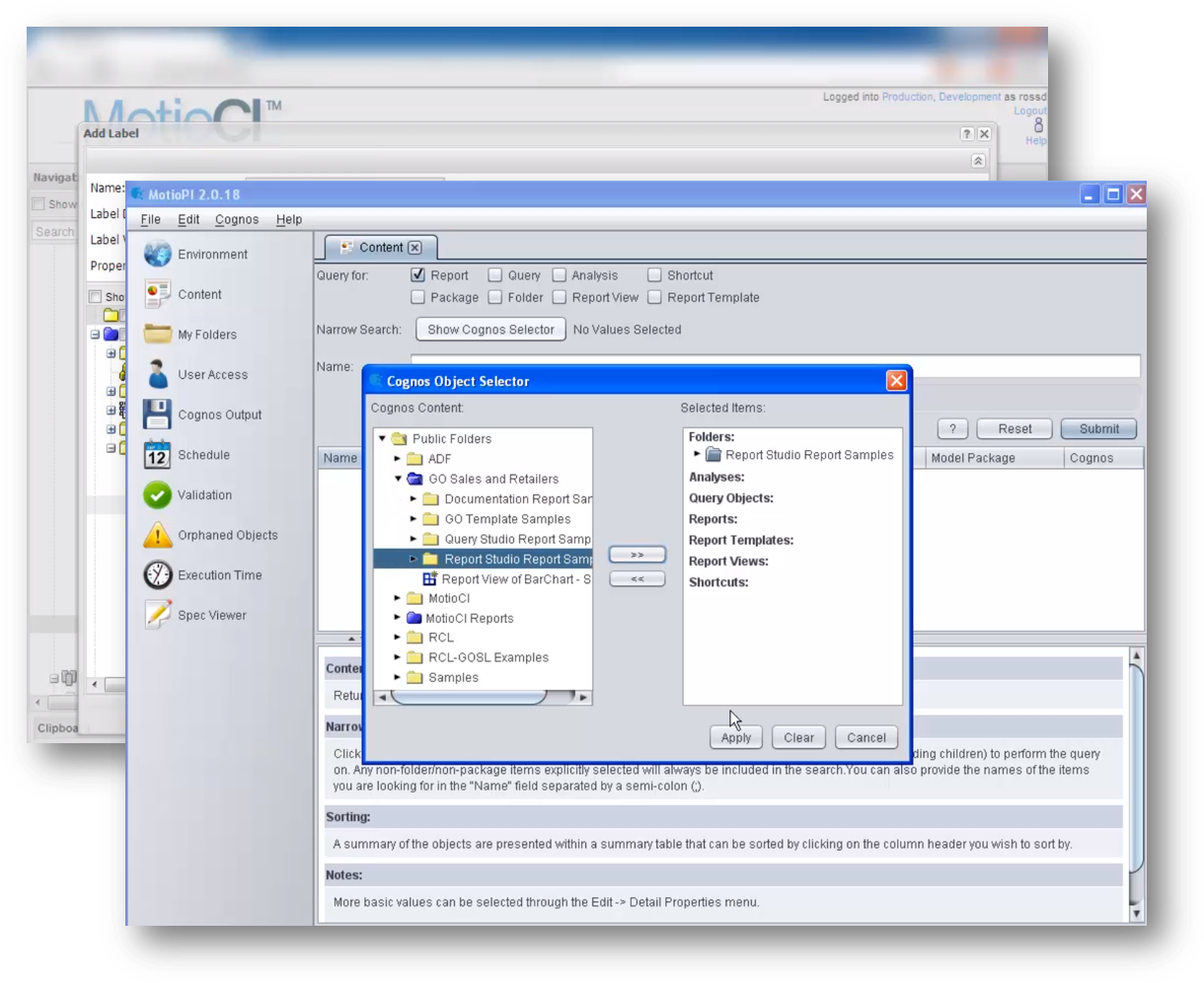Image resolution: width=1204 pixels, height=983 pixels.
Task: Close the Content tab with its x
Action: 414,248
